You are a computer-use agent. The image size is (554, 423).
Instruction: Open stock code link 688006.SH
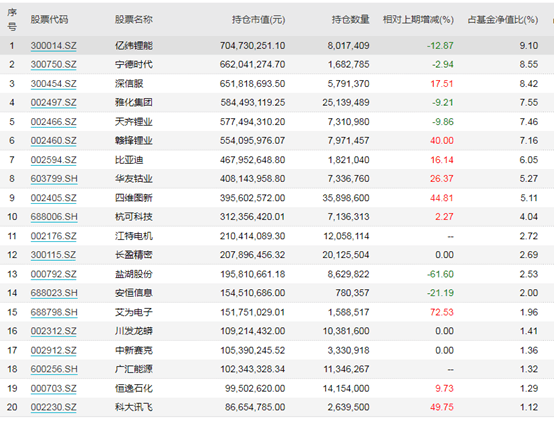coord(54,217)
